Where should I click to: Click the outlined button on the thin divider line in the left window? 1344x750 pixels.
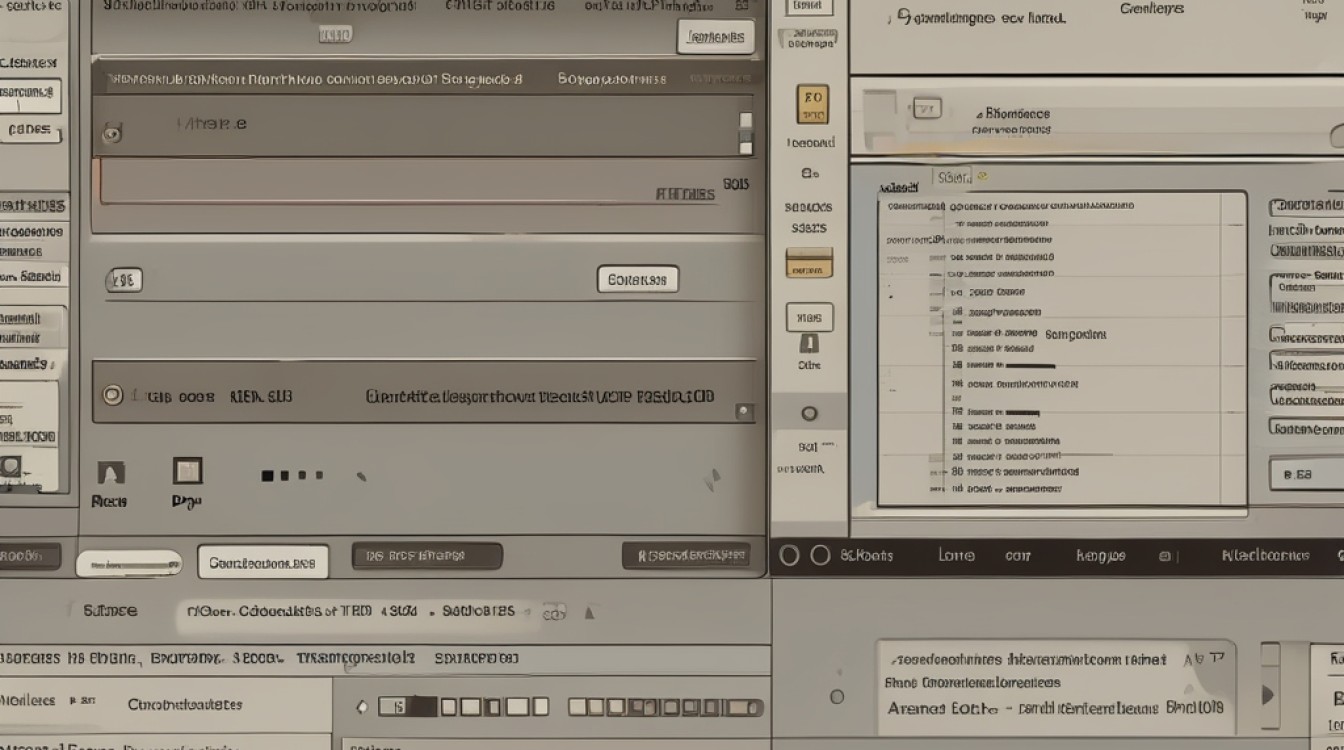point(638,280)
